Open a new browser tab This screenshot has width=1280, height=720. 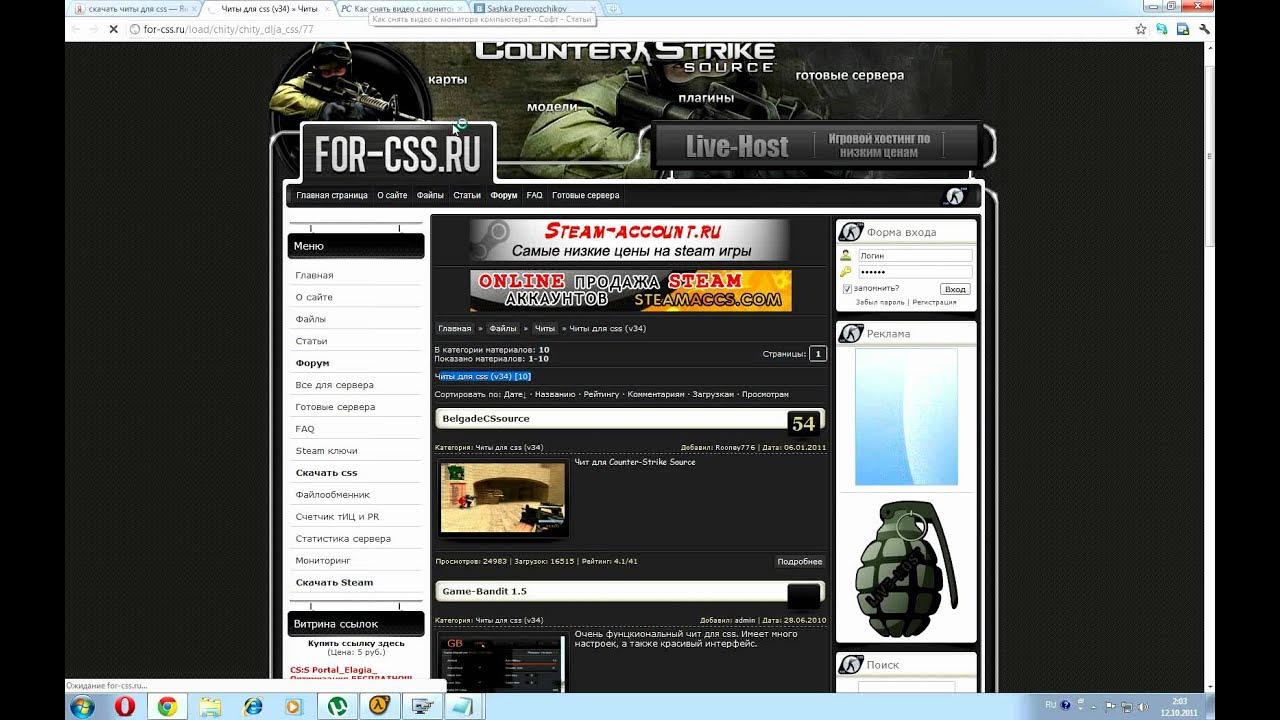[x=612, y=8]
